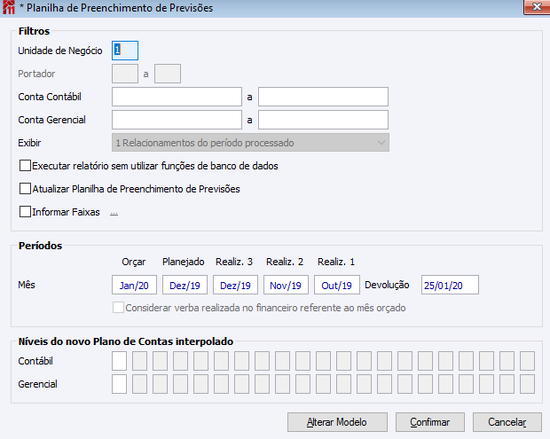Click the Devolução label
This screenshot has width=550, height=439.
[x=387, y=285]
